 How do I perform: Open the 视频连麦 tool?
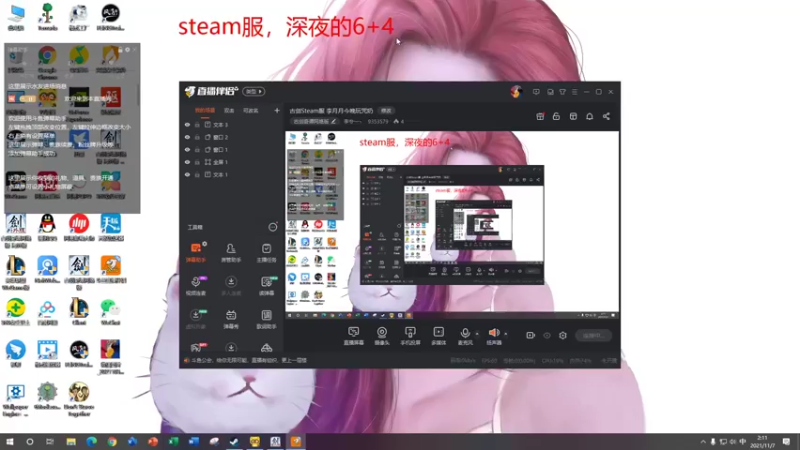point(196,286)
